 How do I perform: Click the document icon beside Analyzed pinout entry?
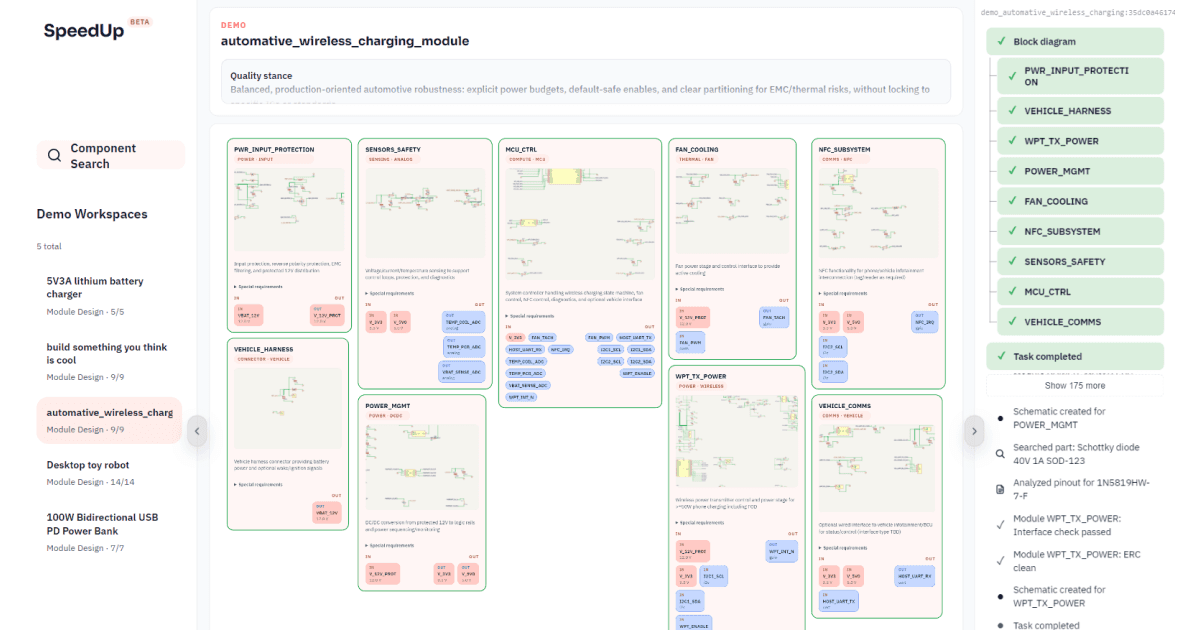[1000, 489]
